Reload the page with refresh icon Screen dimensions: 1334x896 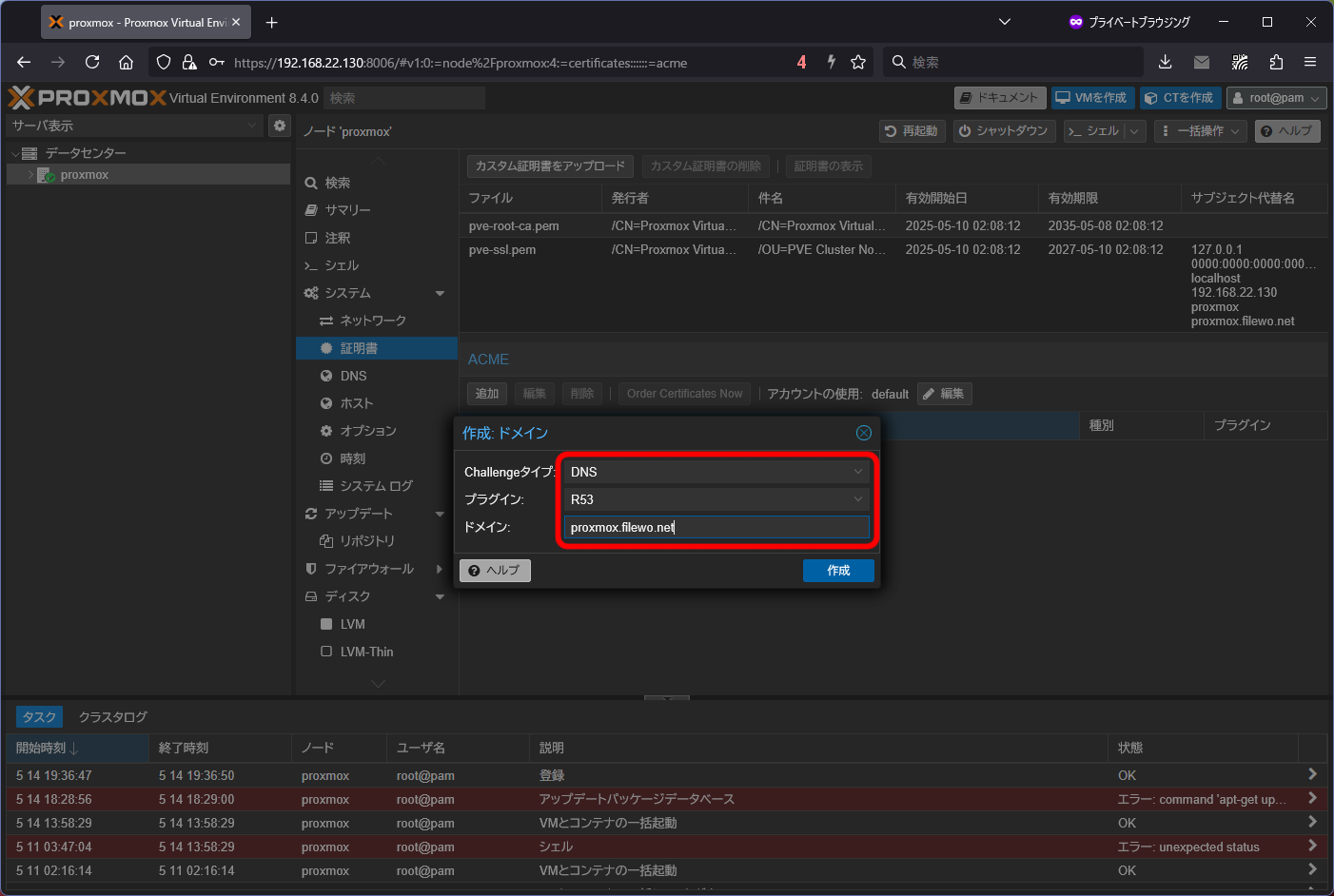click(92, 62)
